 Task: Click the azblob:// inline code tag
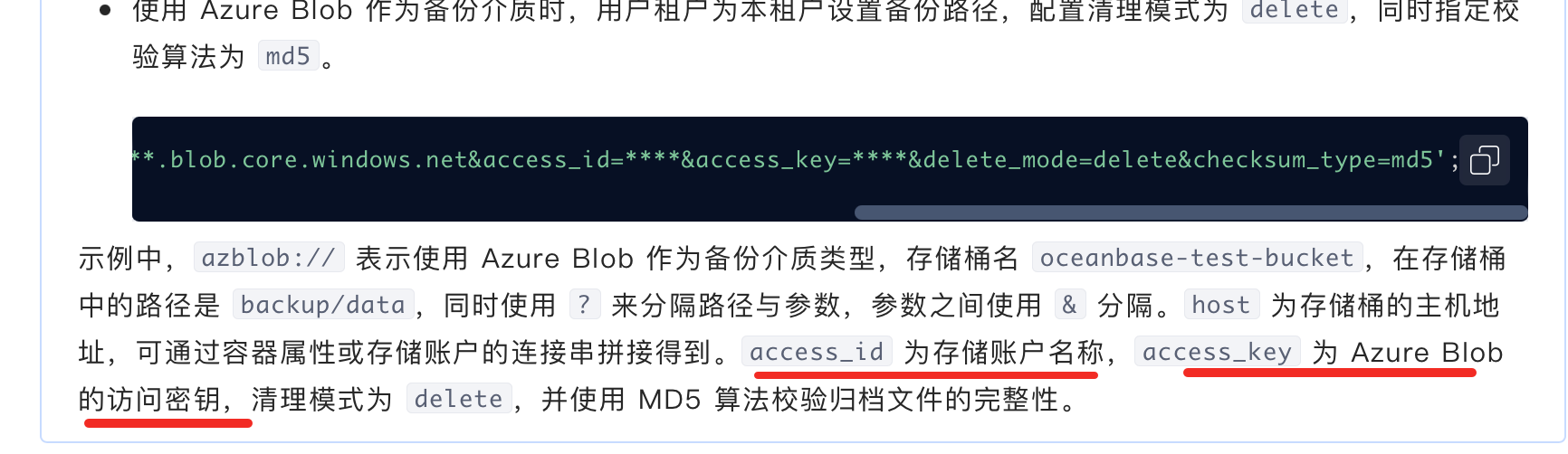tap(269, 258)
